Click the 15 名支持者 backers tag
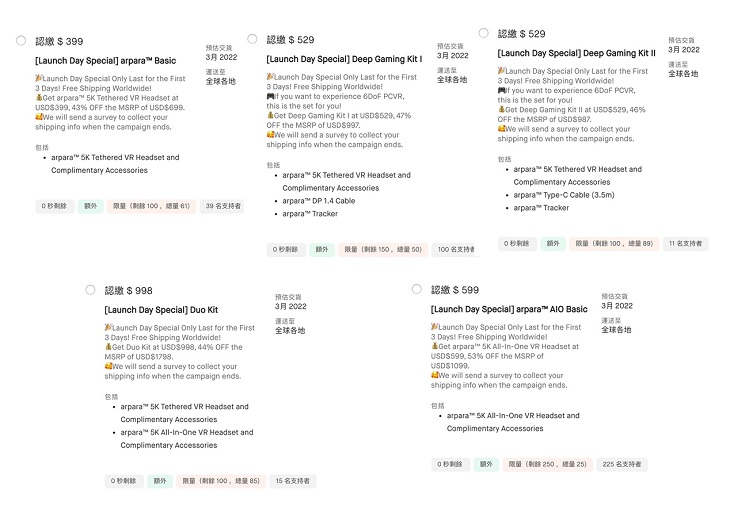Screen dimensions: 730x517 click(x=294, y=481)
